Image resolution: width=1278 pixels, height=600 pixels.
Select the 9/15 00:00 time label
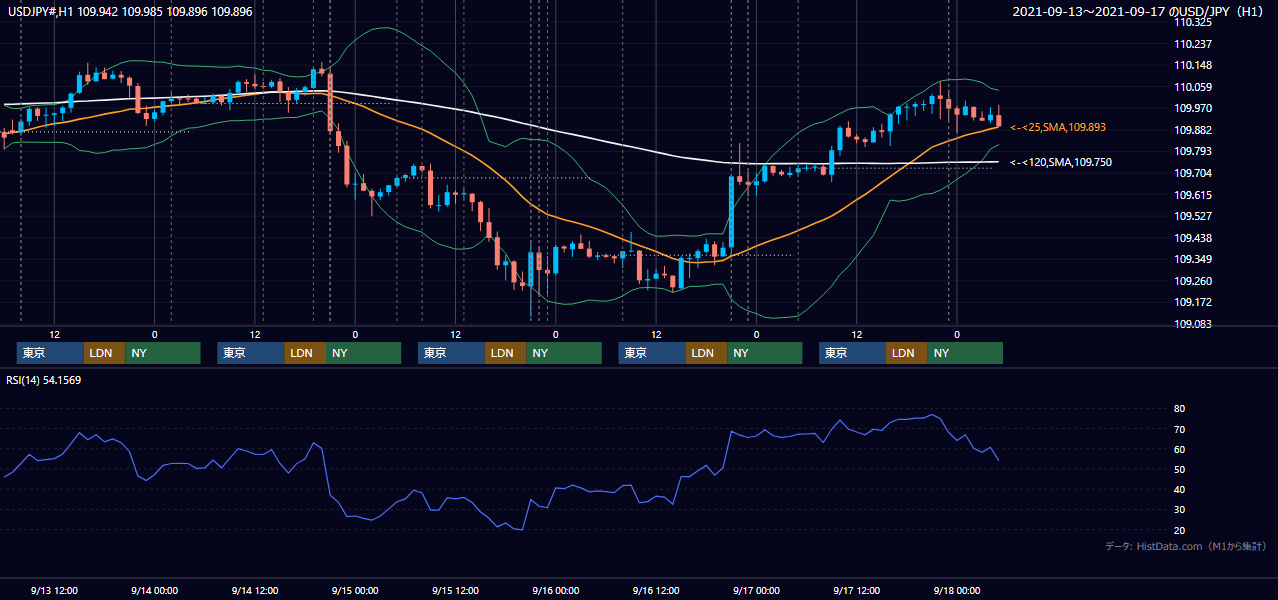355,590
